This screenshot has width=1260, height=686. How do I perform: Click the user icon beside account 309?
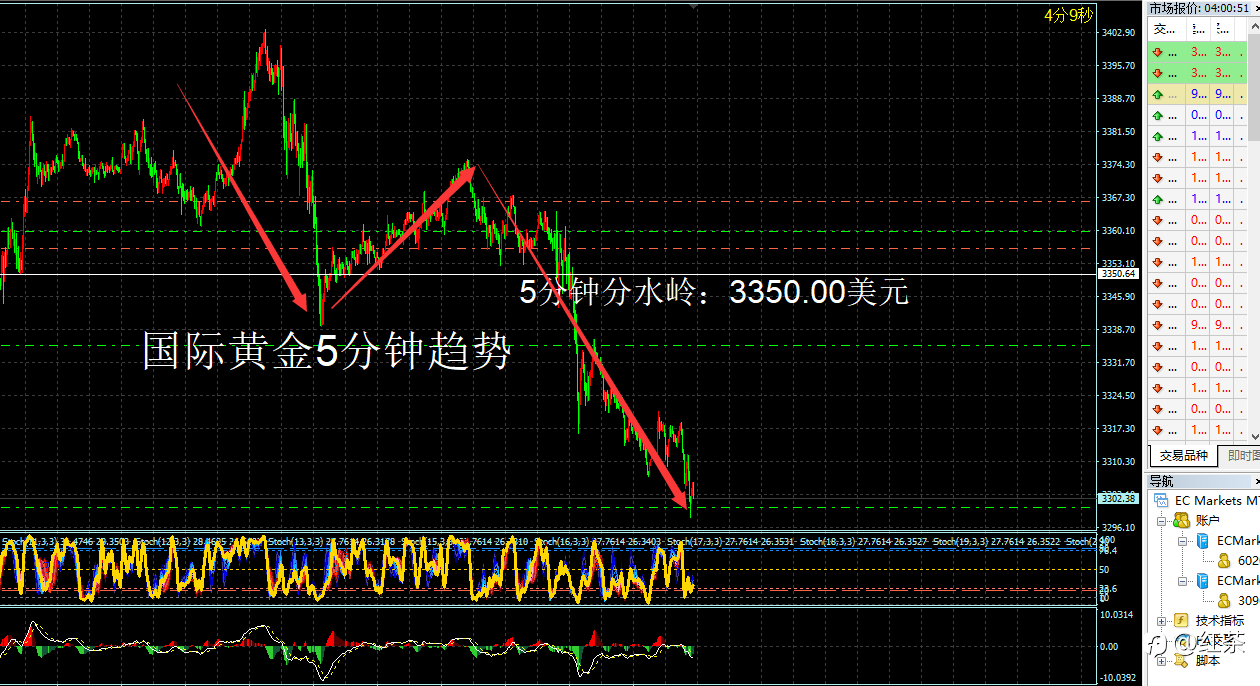(1223, 600)
